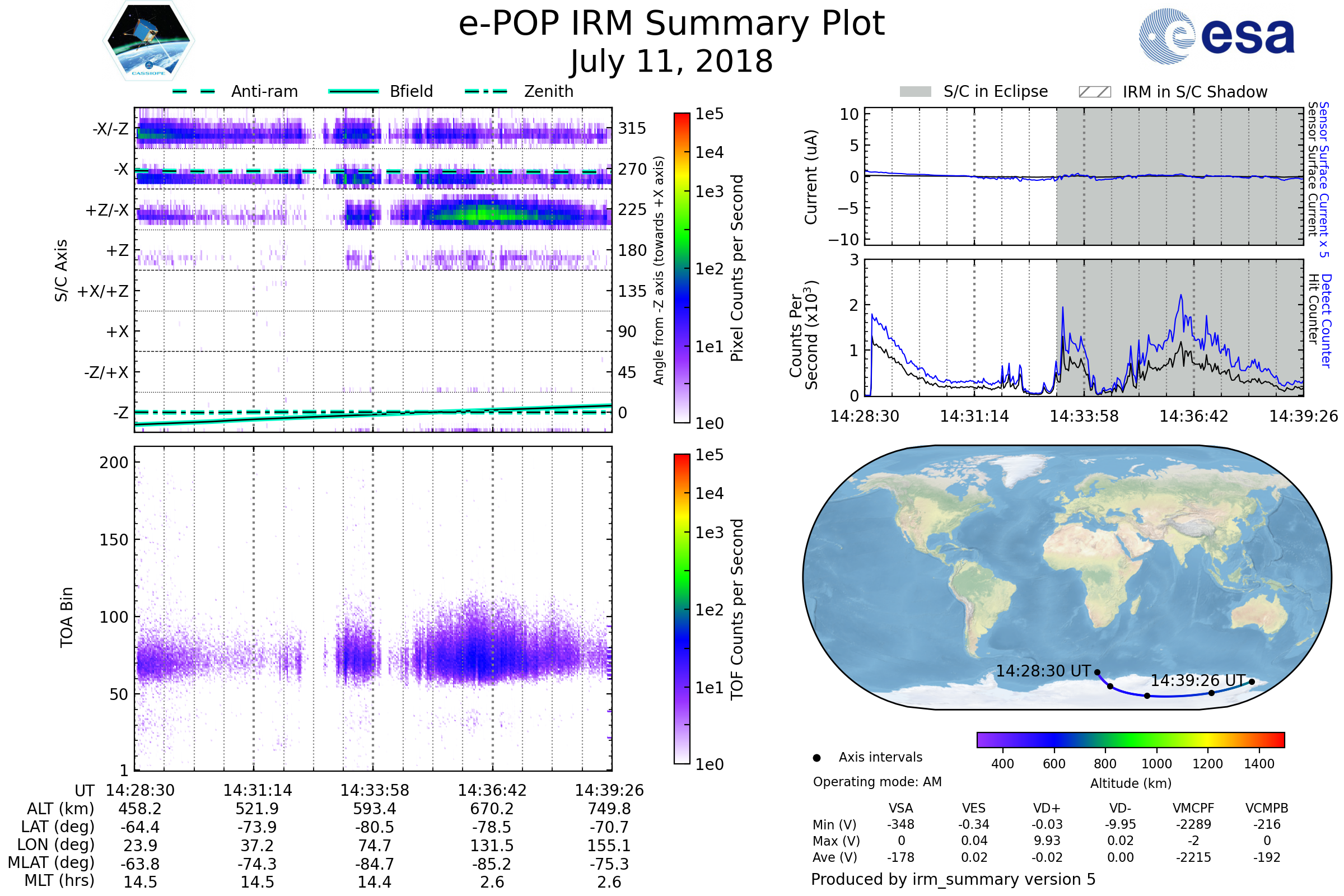Click the CASSIOPE mission hexagon logo
This screenshot has width=1344, height=896.
pos(148,41)
